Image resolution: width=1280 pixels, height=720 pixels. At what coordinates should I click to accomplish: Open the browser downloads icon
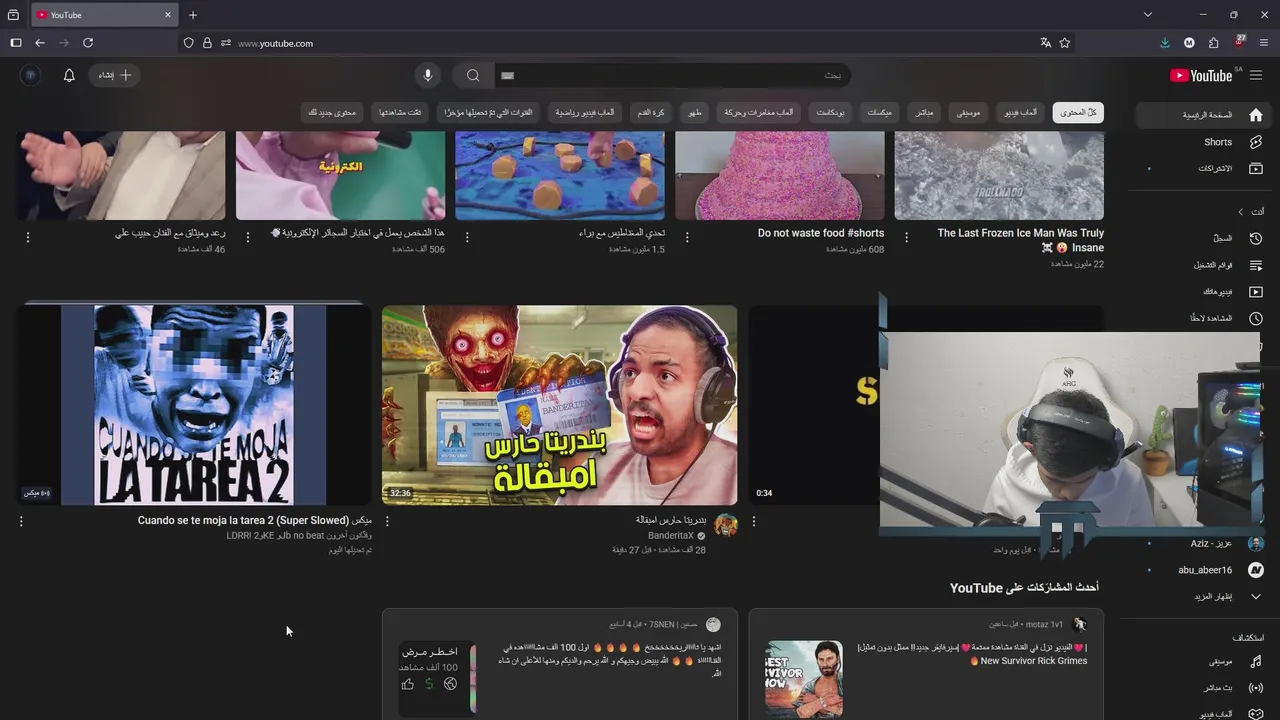[x=1165, y=43]
